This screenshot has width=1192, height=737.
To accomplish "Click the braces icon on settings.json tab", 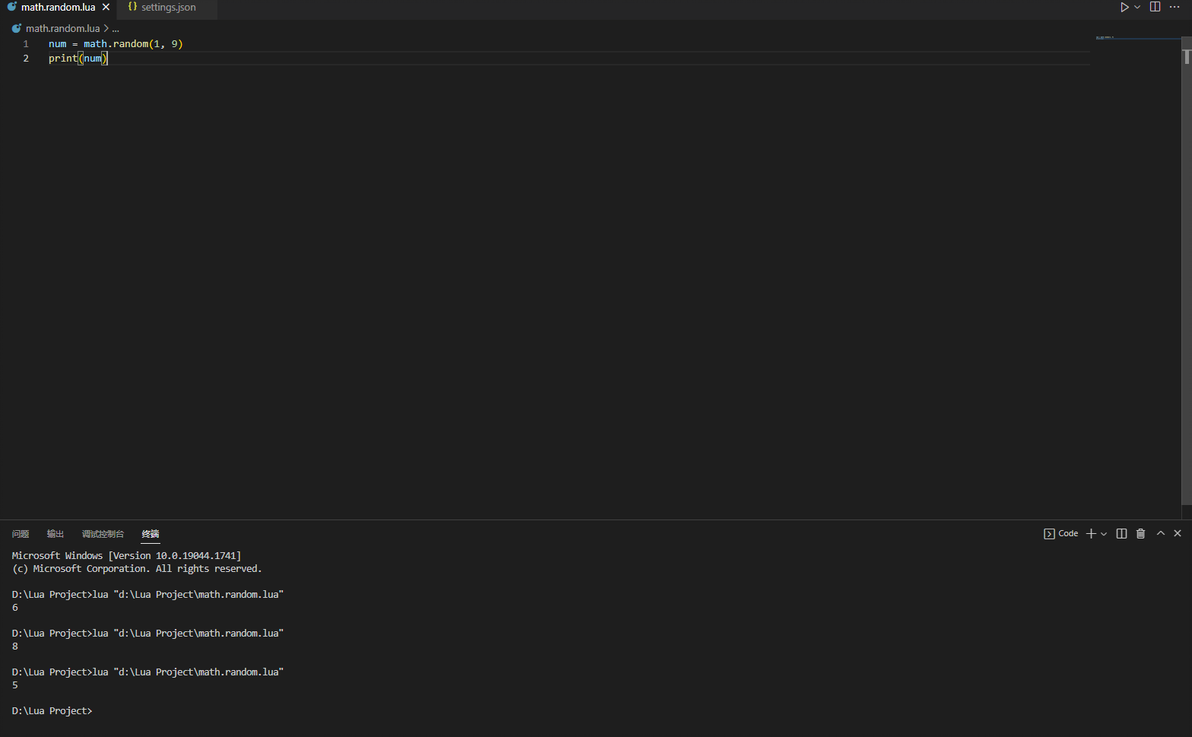I will click(132, 7).
